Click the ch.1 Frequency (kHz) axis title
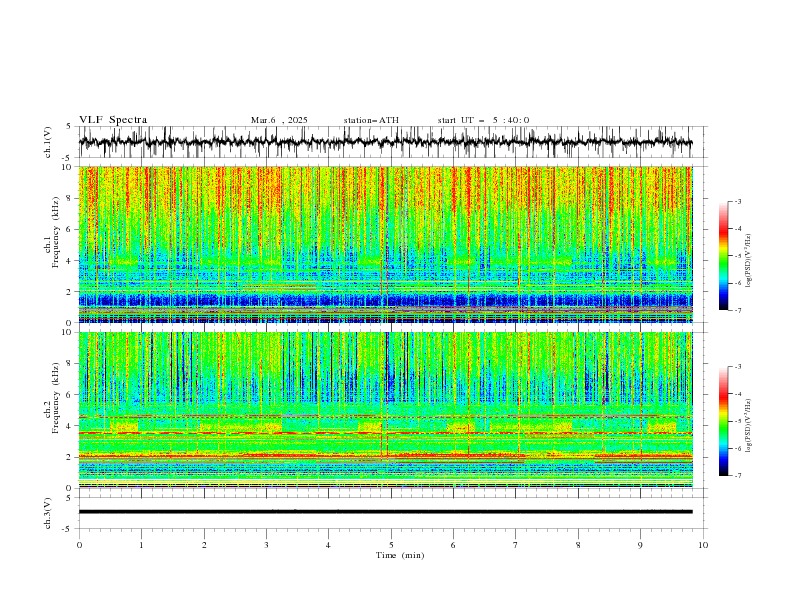Screen dimensions: 792x612 point(52,230)
